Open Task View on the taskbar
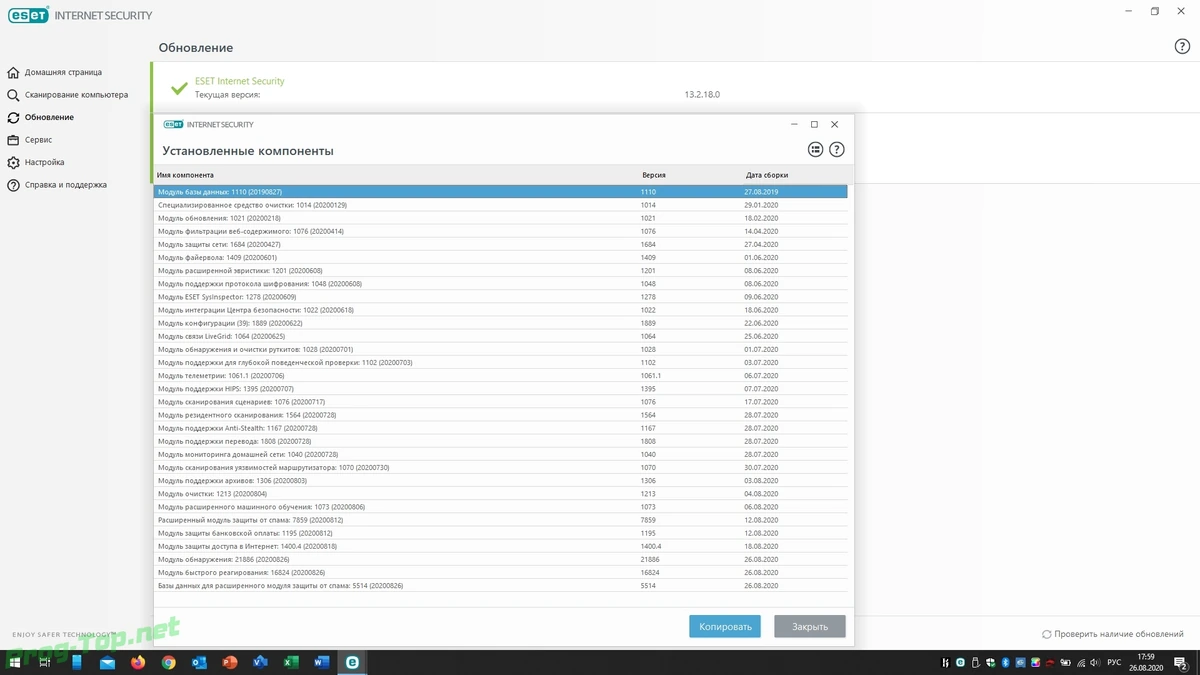 (45, 662)
